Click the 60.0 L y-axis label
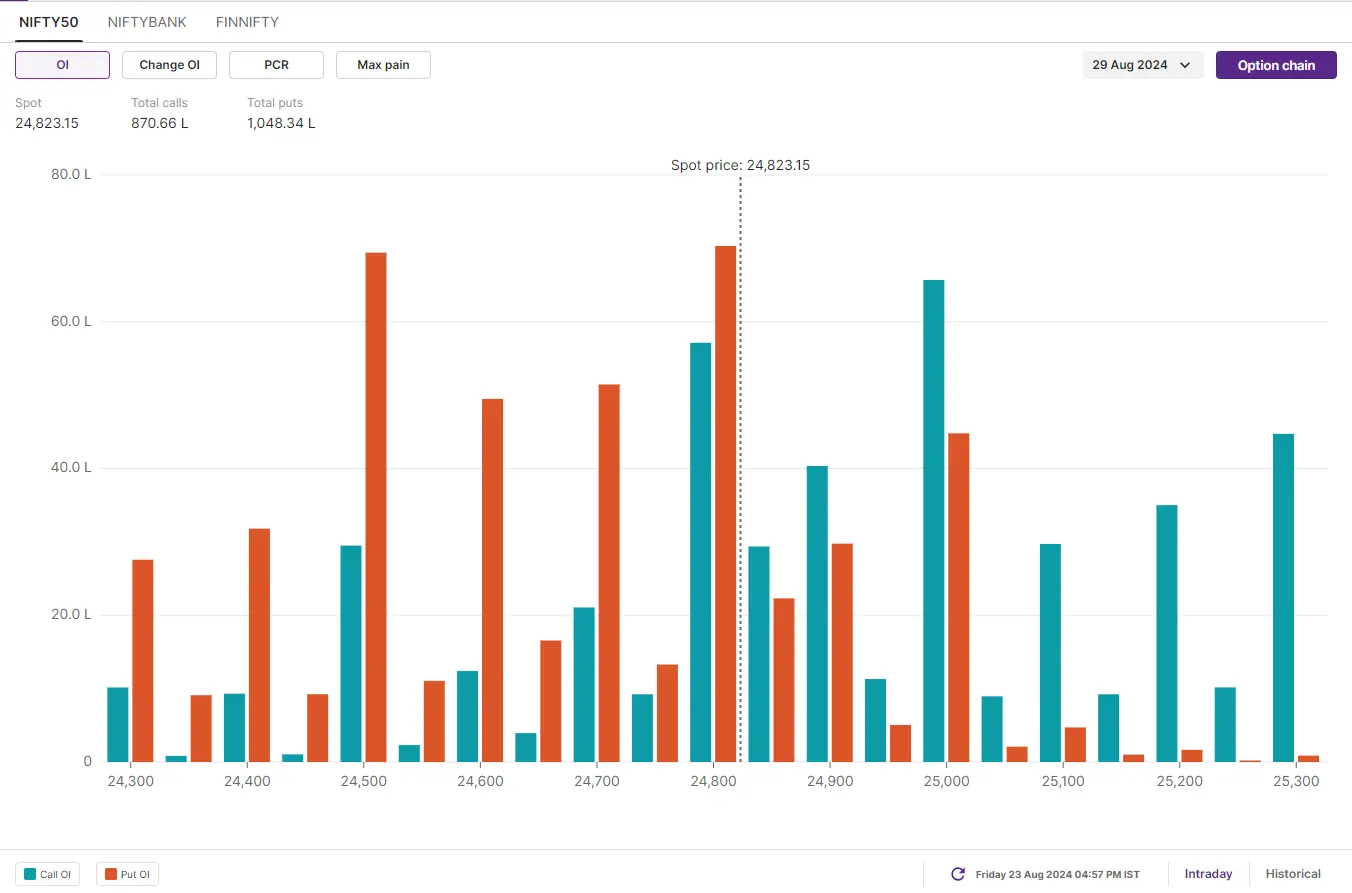The width and height of the screenshot is (1352, 893). [71, 322]
